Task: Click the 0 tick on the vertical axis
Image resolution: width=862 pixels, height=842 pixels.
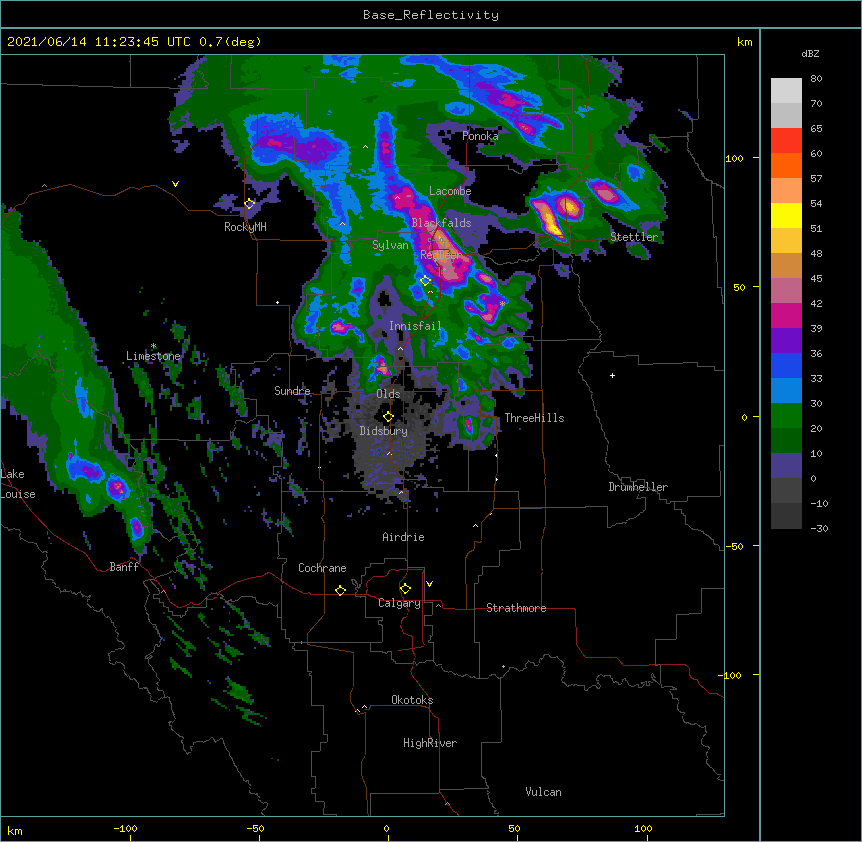Action: [744, 417]
